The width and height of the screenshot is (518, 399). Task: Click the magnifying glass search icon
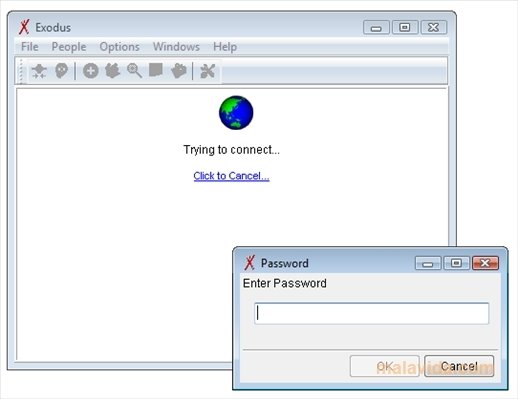coord(134,71)
